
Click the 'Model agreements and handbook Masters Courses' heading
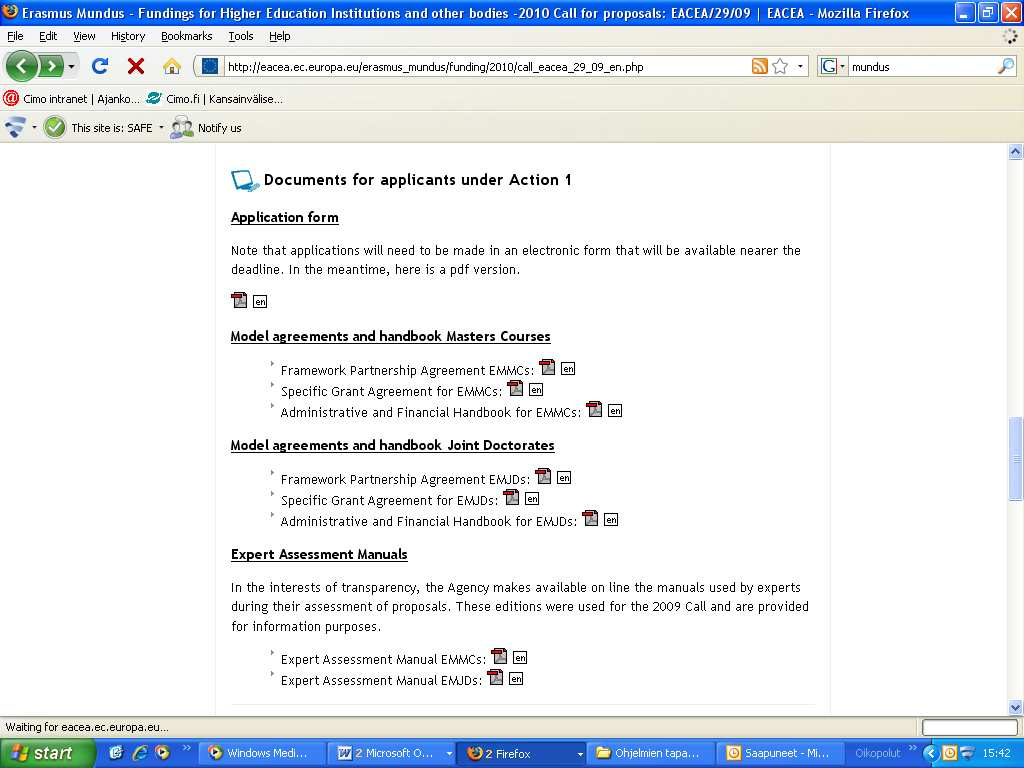pyautogui.click(x=391, y=336)
